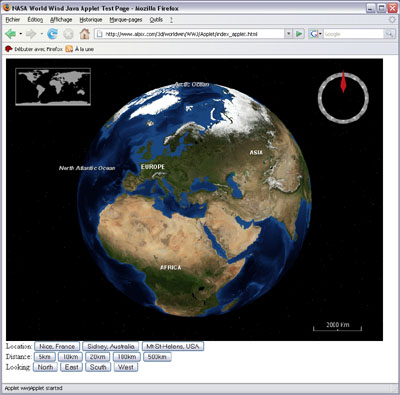Click the Forward navigation arrow
400x395 pixels.
[31, 34]
